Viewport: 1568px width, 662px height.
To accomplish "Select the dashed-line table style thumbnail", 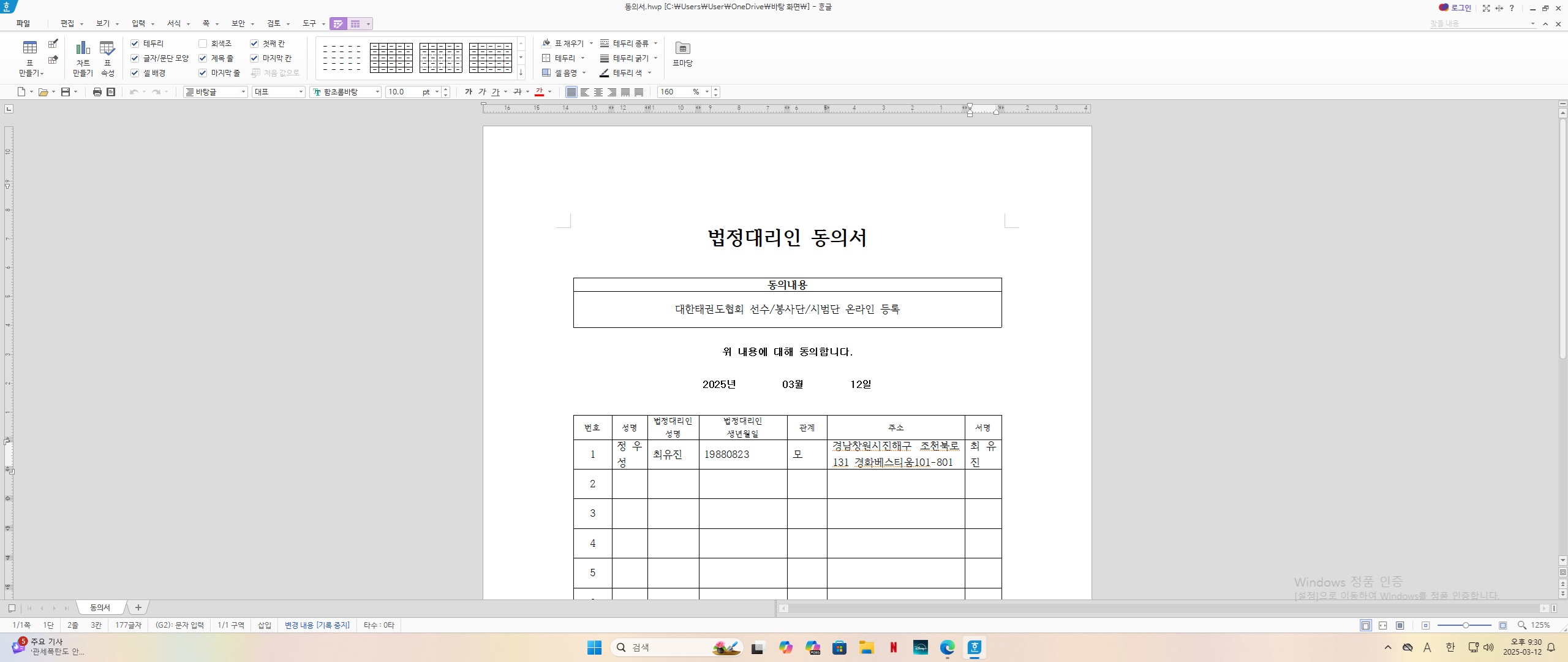I will pyautogui.click(x=341, y=58).
